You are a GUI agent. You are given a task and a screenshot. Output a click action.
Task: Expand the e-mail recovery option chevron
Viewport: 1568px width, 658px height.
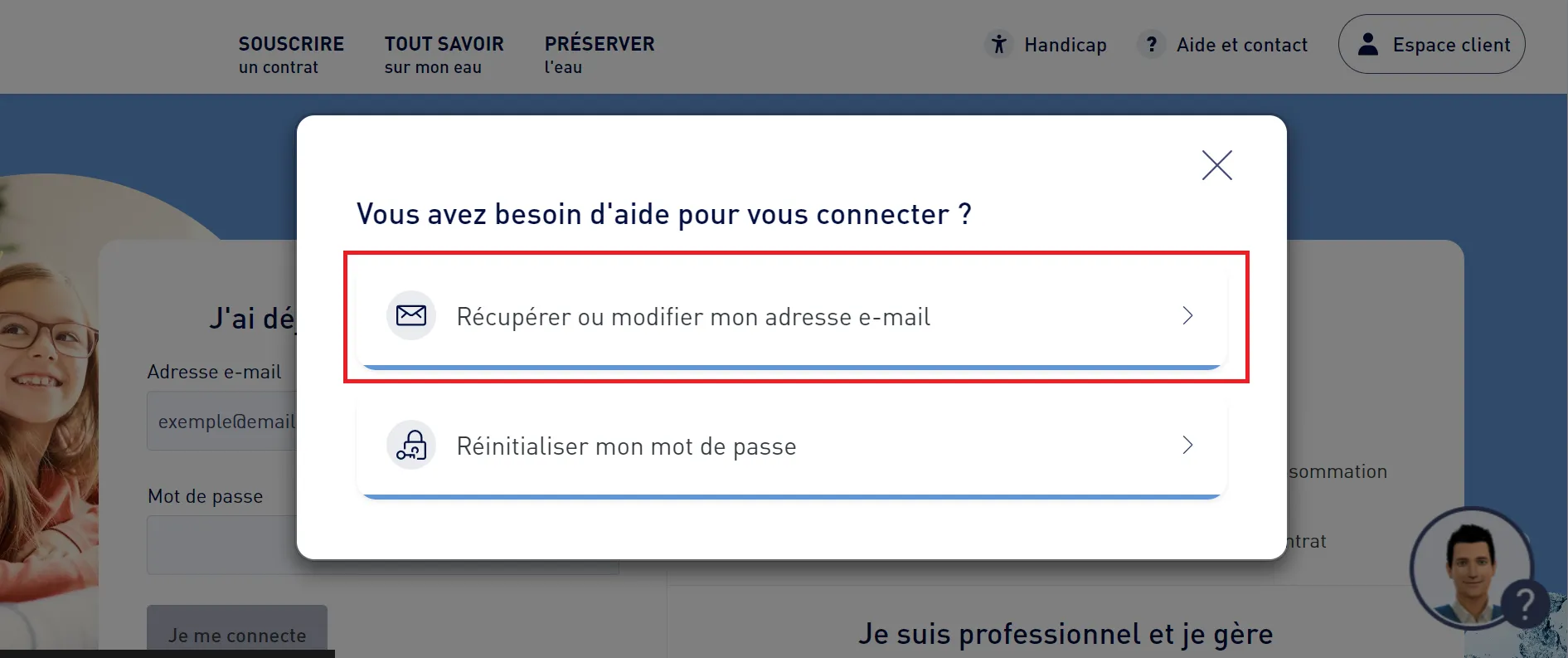[x=1187, y=315]
